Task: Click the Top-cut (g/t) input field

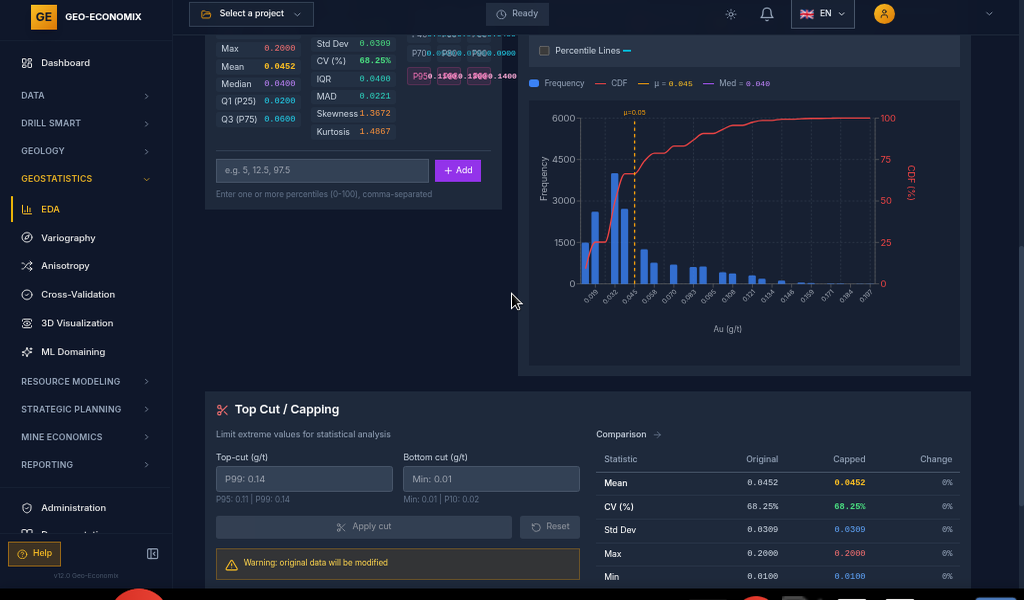Action: (x=304, y=479)
